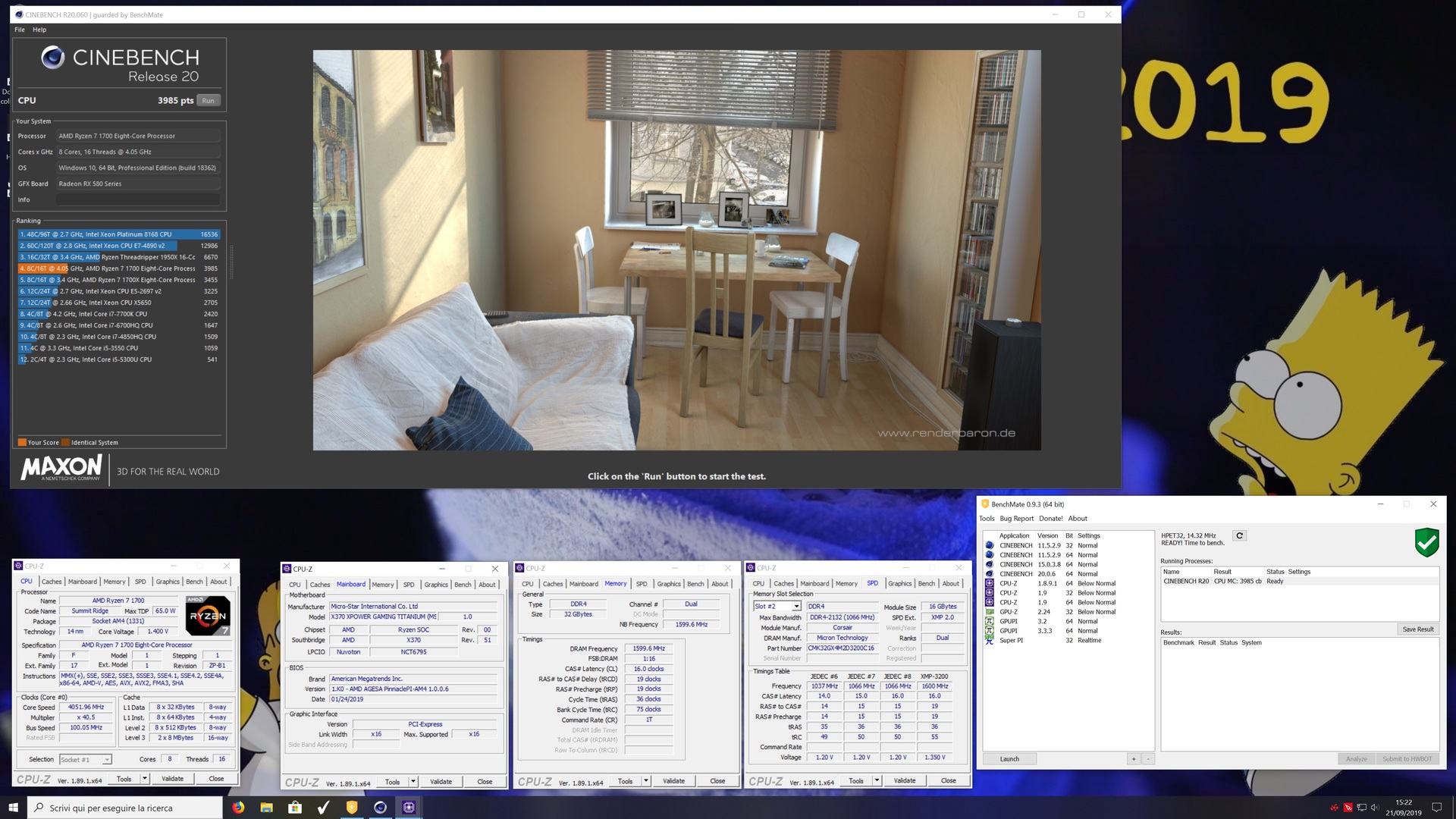This screenshot has height=819, width=1456.
Task: Click the GPUPI 3.2 pi icon in BenchMate
Action: coord(989,621)
